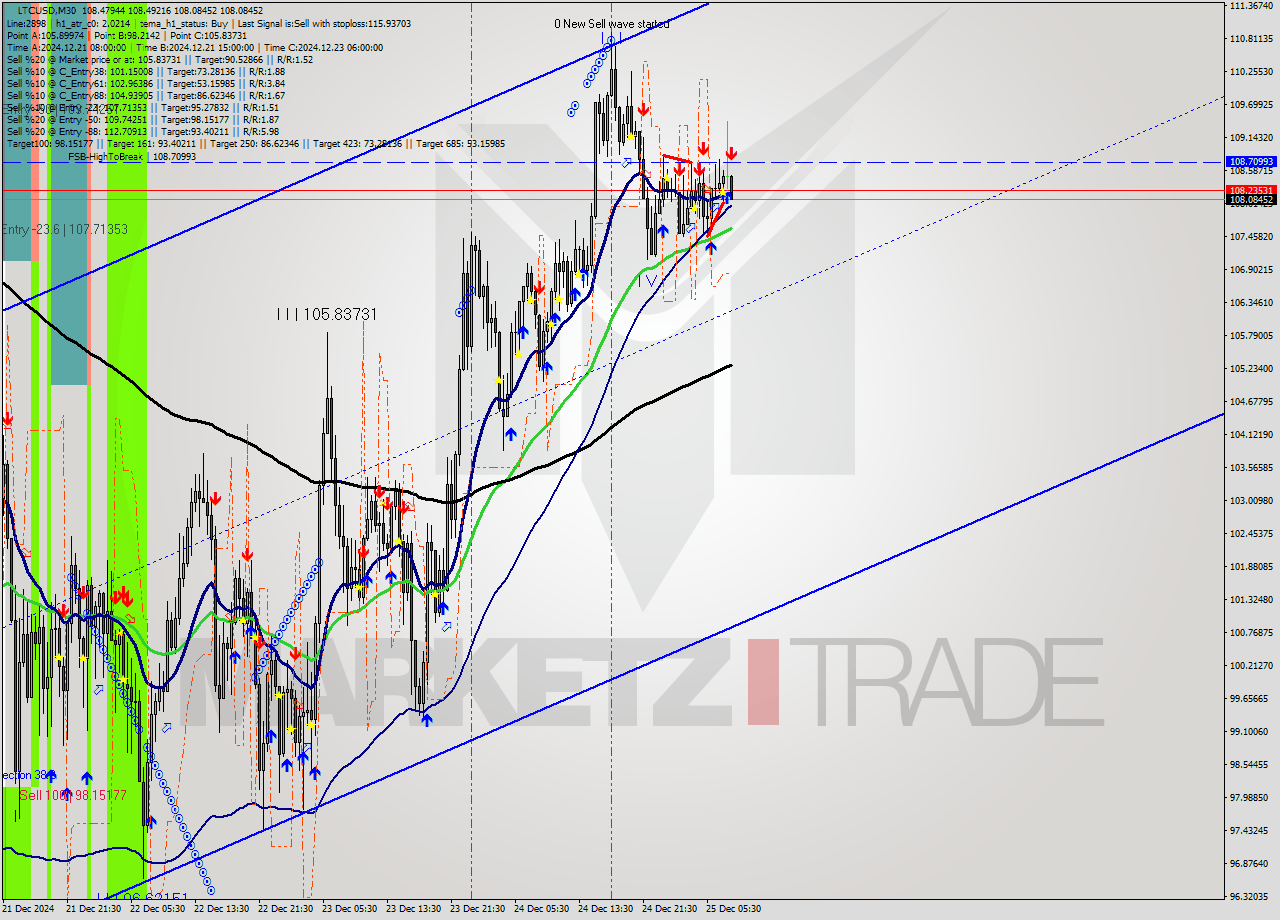1280x920 pixels.
Task: Click the red 108.23531 price tag
Action: click(x=1251, y=190)
